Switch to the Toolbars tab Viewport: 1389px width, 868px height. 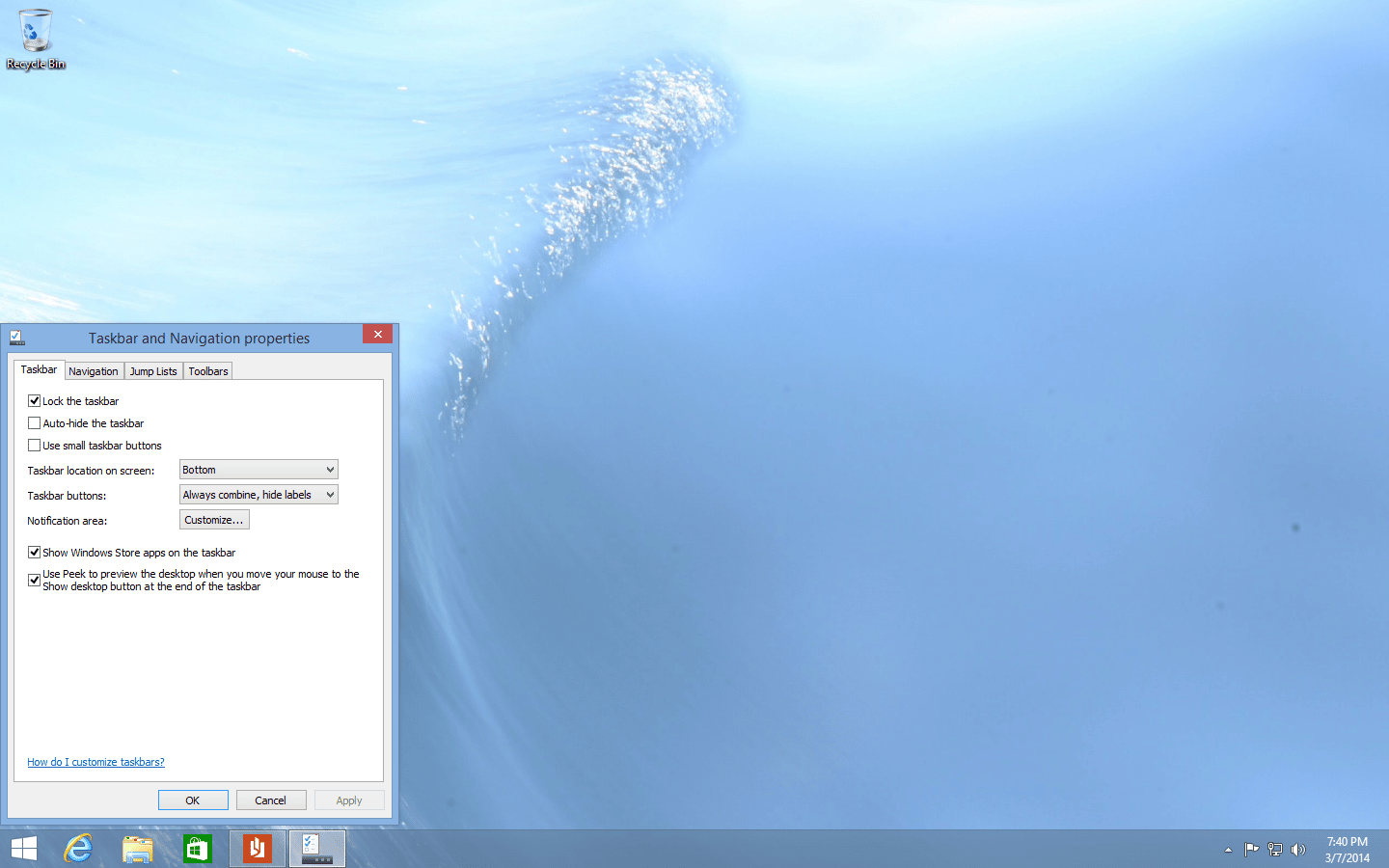[208, 371]
